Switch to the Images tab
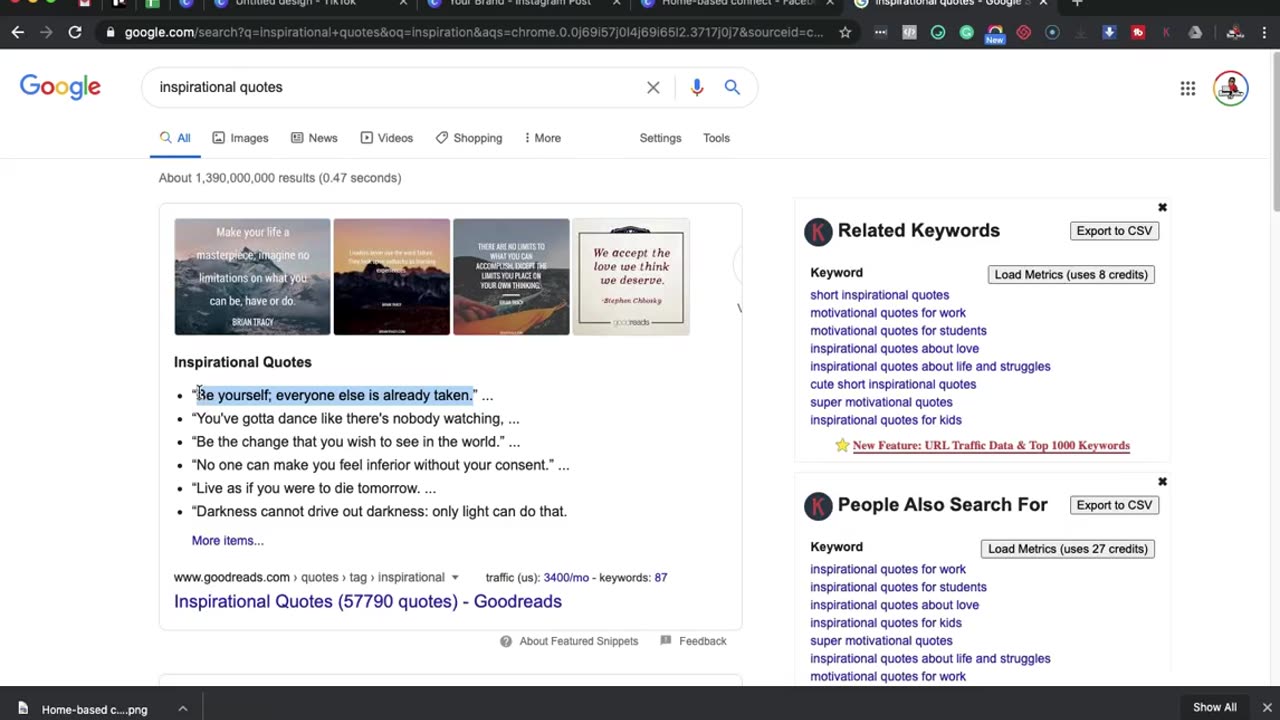 [240, 138]
